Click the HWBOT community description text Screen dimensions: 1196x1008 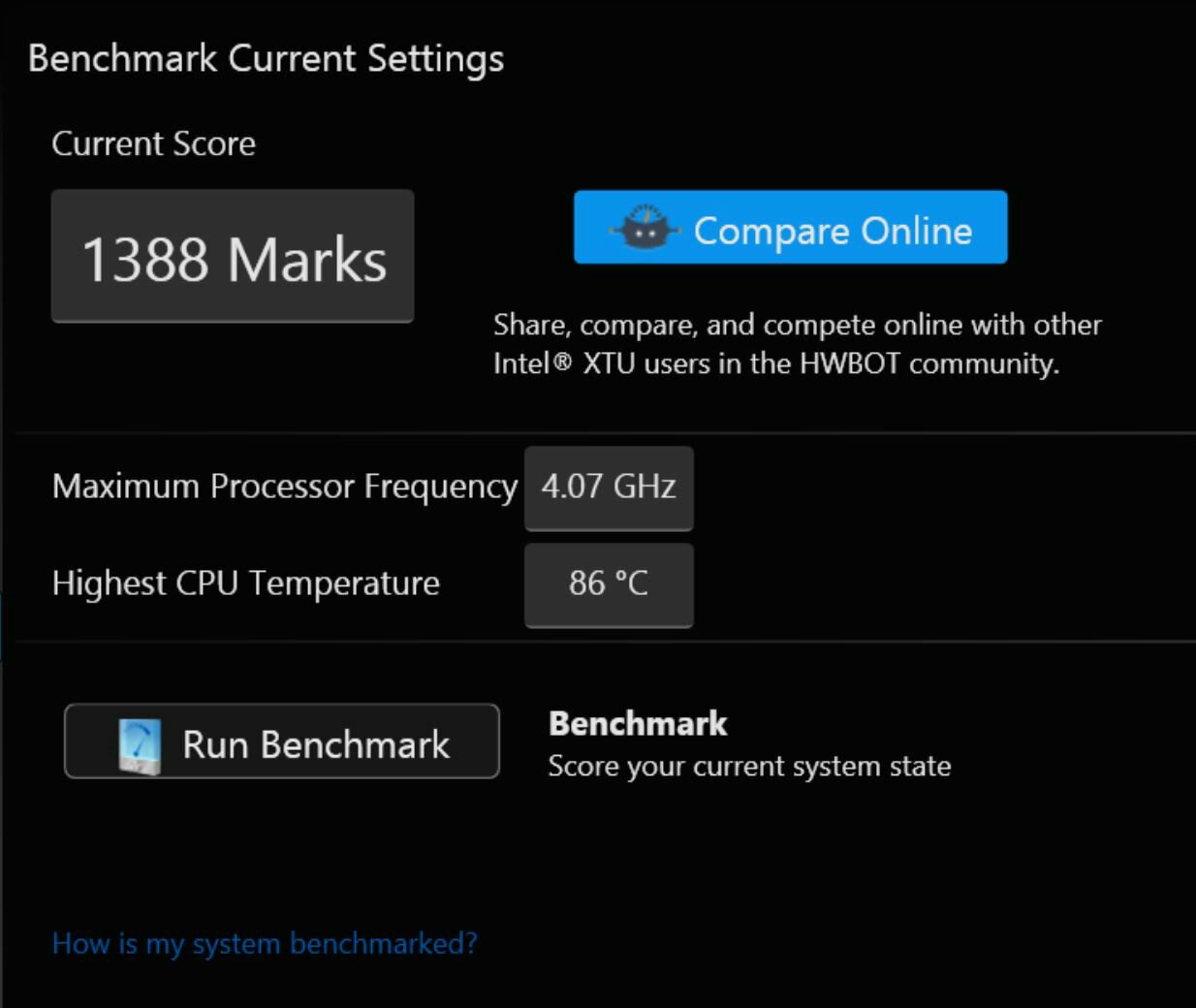click(x=797, y=344)
